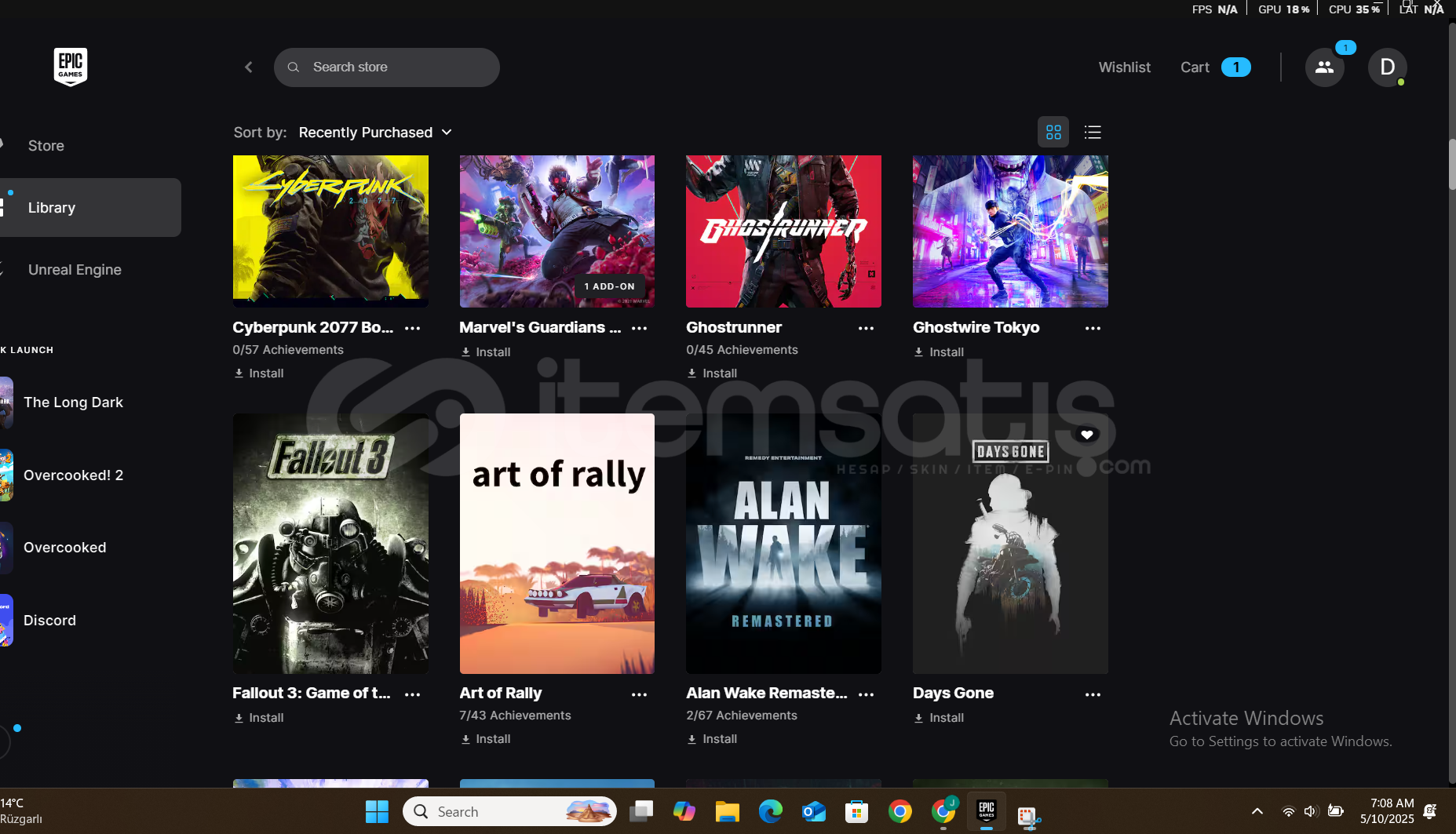Install Days Gone
Image resolution: width=1456 pixels, height=834 pixels.
[940, 718]
